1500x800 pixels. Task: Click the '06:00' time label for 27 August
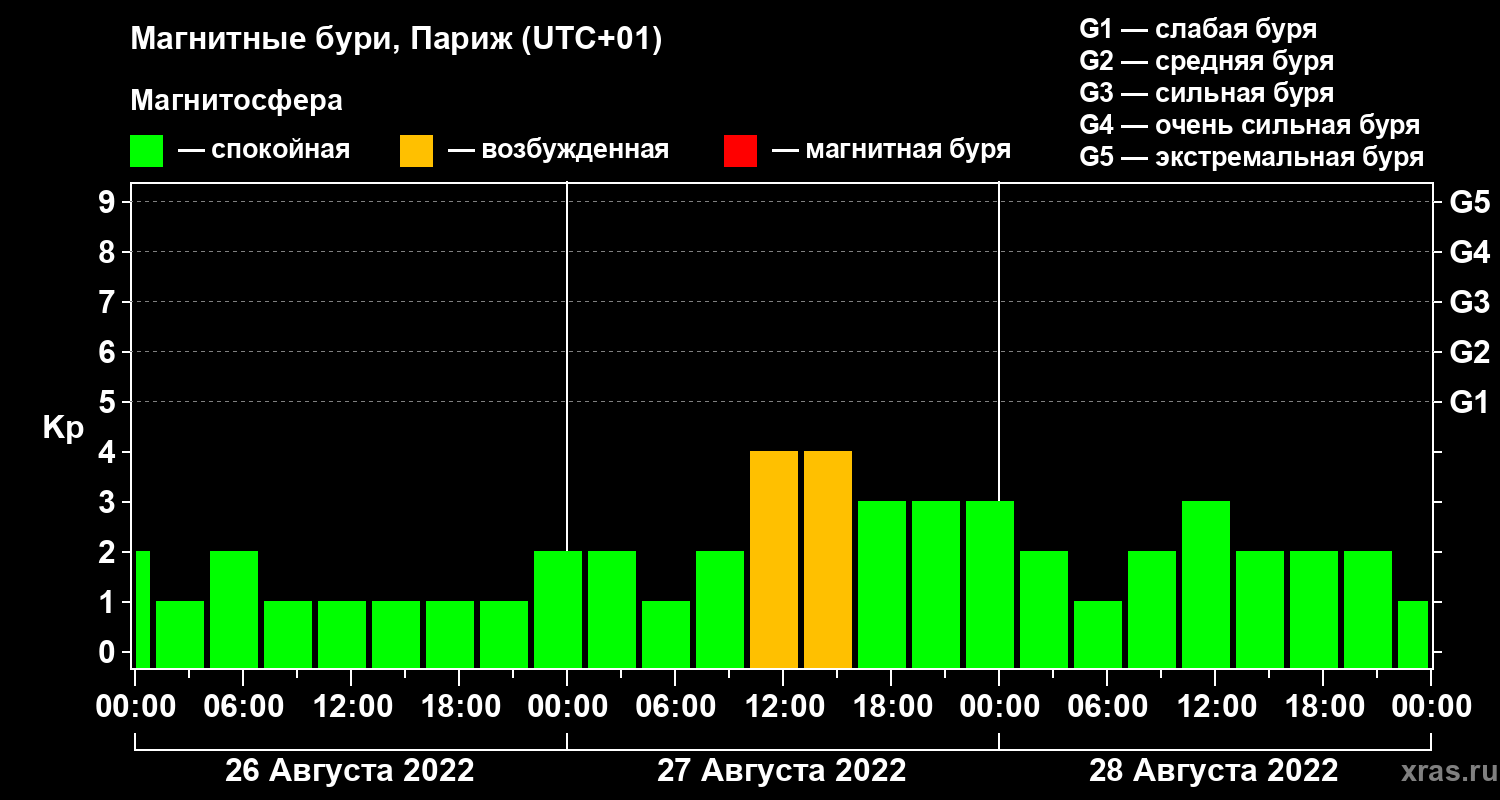point(676,707)
